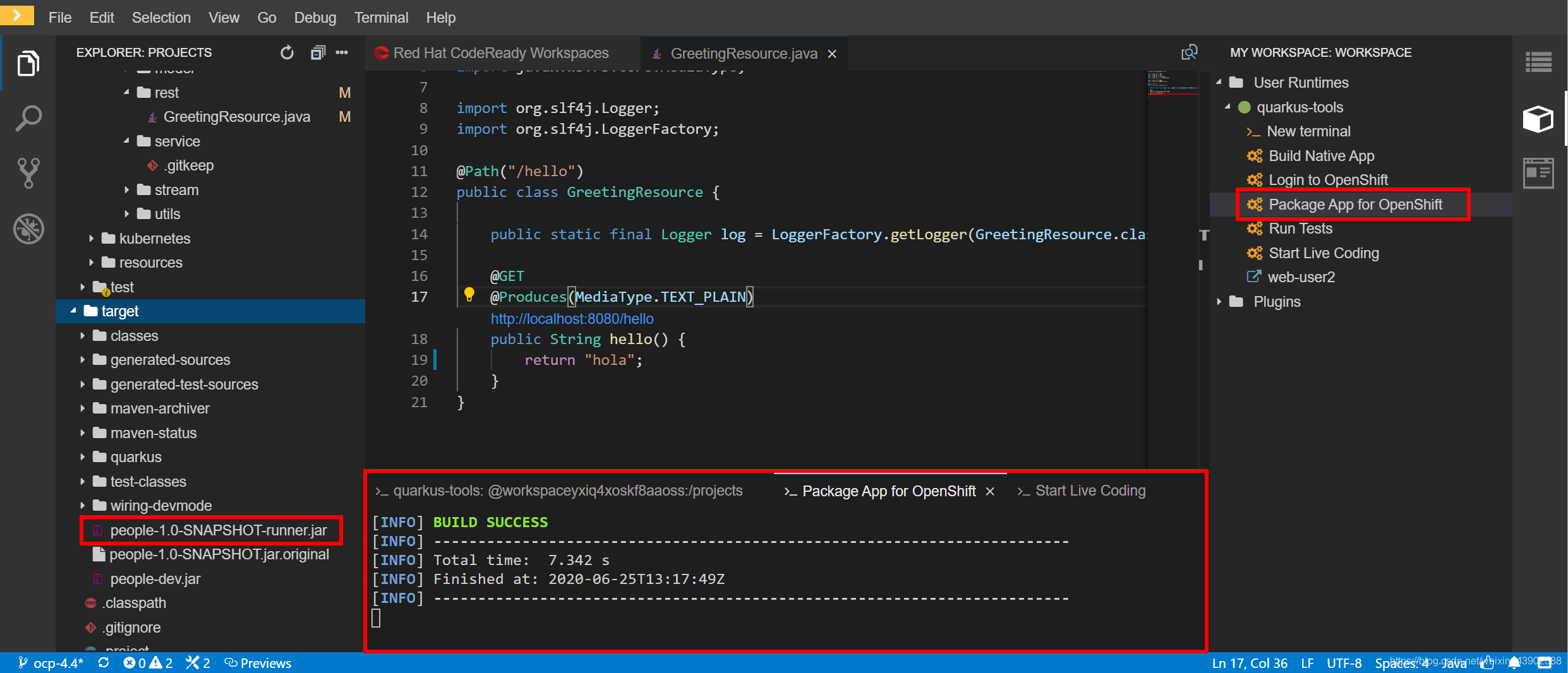1568x673 pixels.
Task: Run the Start Live Coding command
Action: [1324, 253]
